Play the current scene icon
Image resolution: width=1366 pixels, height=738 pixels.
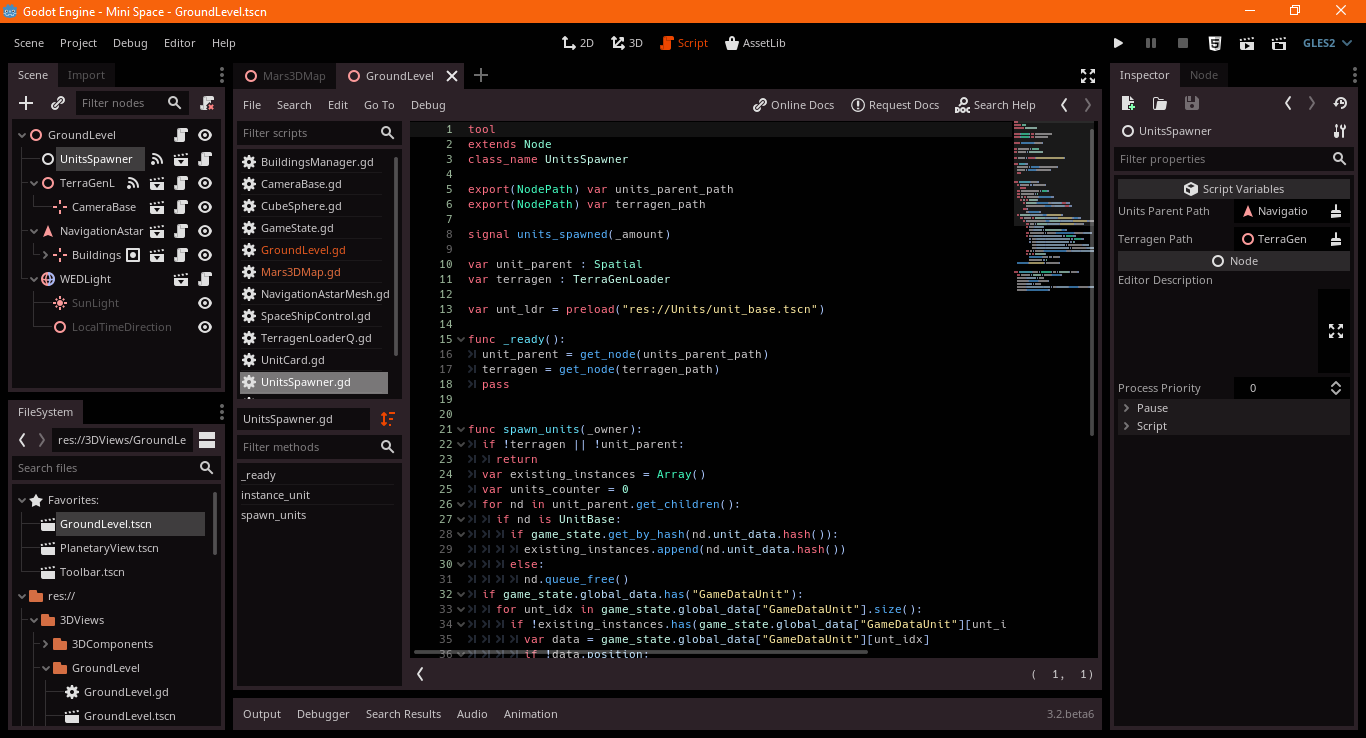1247,43
